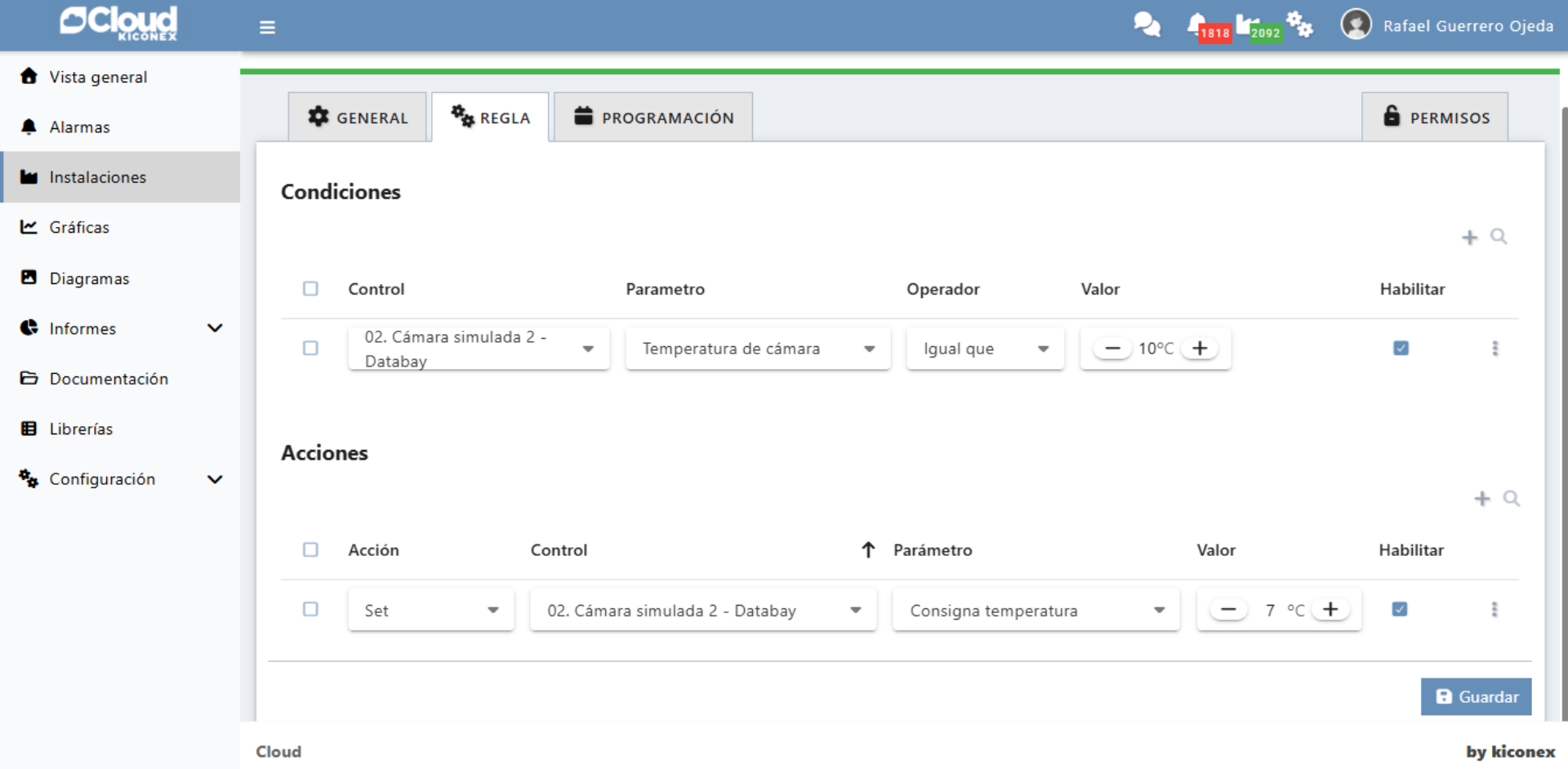Open installations icon with 2092 badge
The image size is (1568, 769).
click(x=1247, y=24)
